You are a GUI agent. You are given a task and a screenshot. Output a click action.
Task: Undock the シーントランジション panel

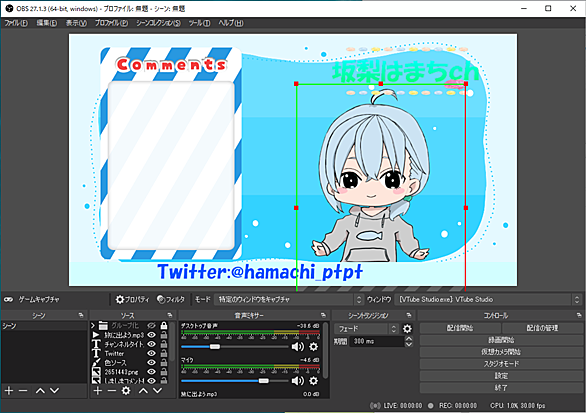[409, 315]
